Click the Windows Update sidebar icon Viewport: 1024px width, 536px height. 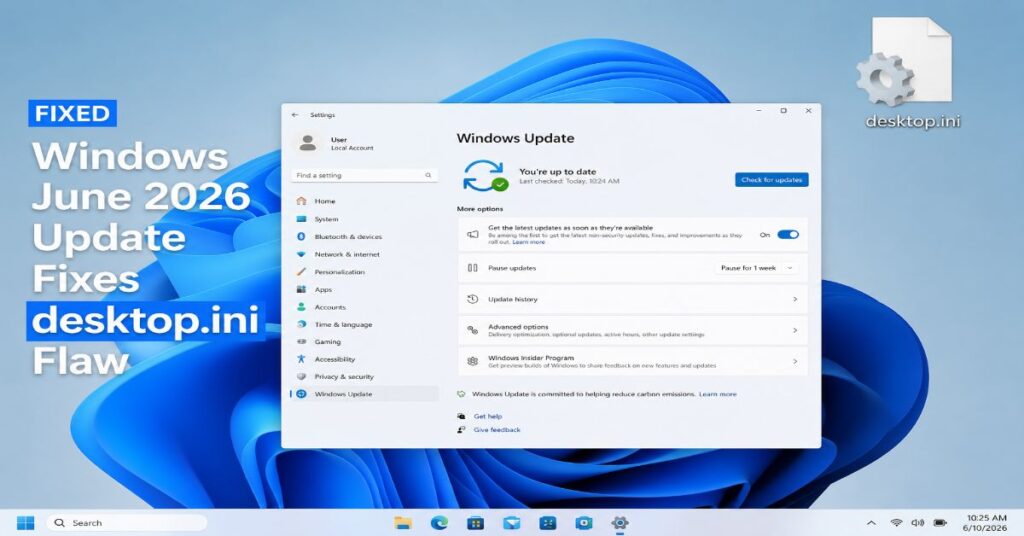click(x=301, y=394)
